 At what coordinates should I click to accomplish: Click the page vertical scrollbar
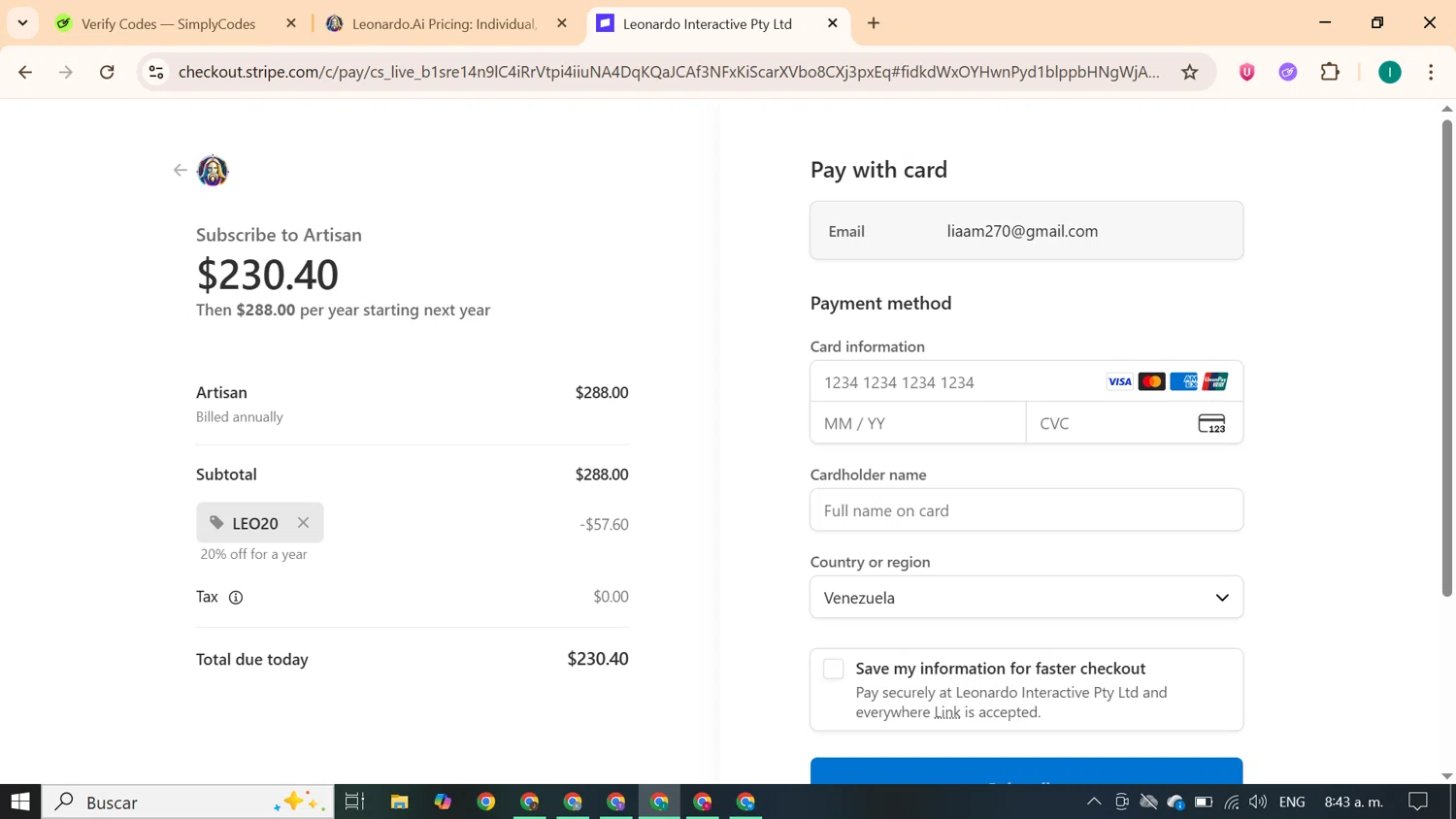point(1447,358)
